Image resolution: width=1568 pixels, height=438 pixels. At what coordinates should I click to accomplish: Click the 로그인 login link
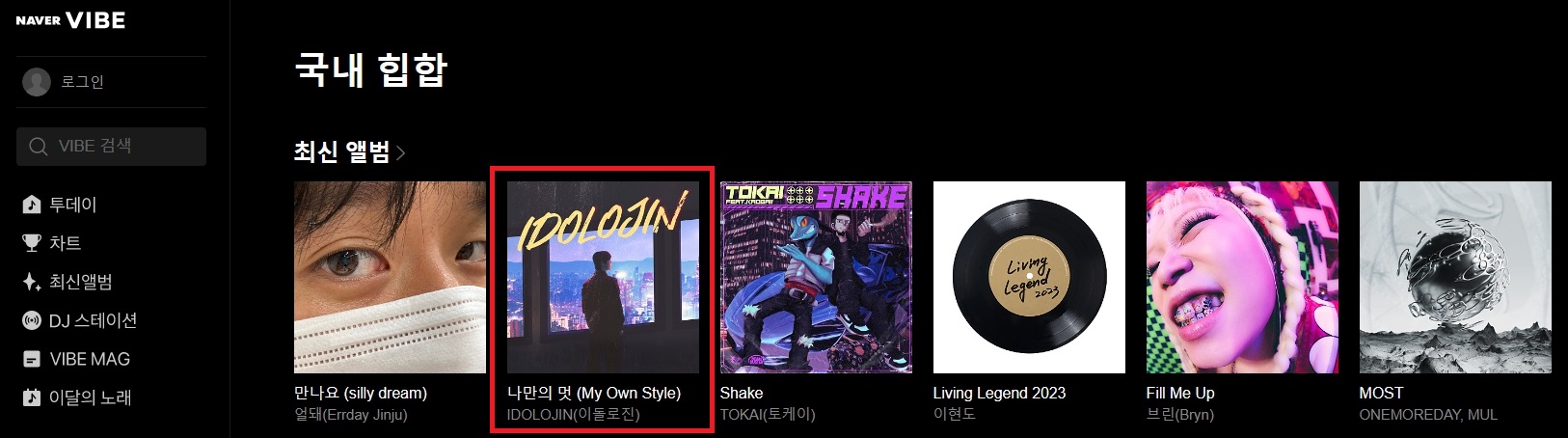pyautogui.click(x=82, y=82)
